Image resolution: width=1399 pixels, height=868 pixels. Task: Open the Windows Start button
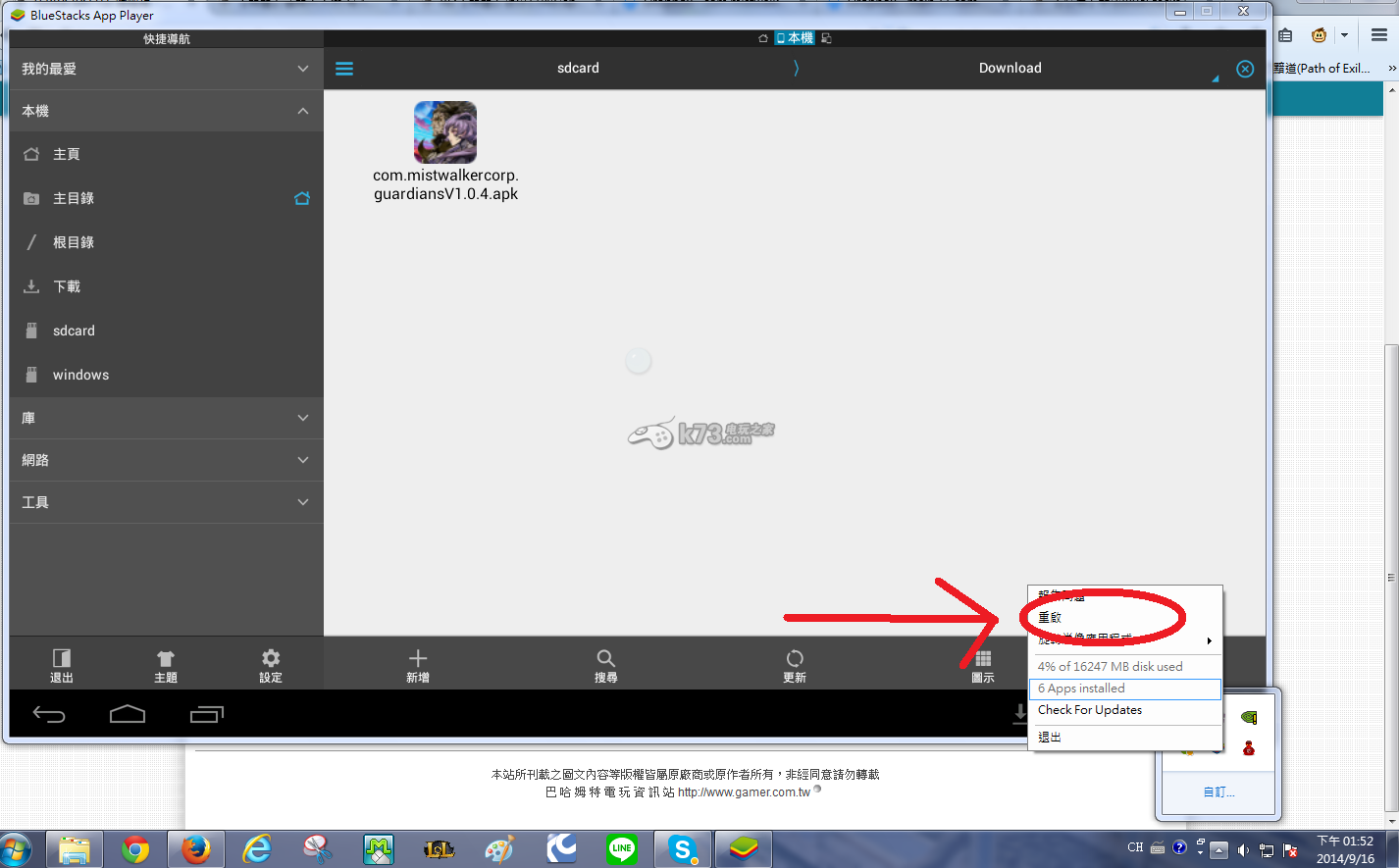click(17, 849)
